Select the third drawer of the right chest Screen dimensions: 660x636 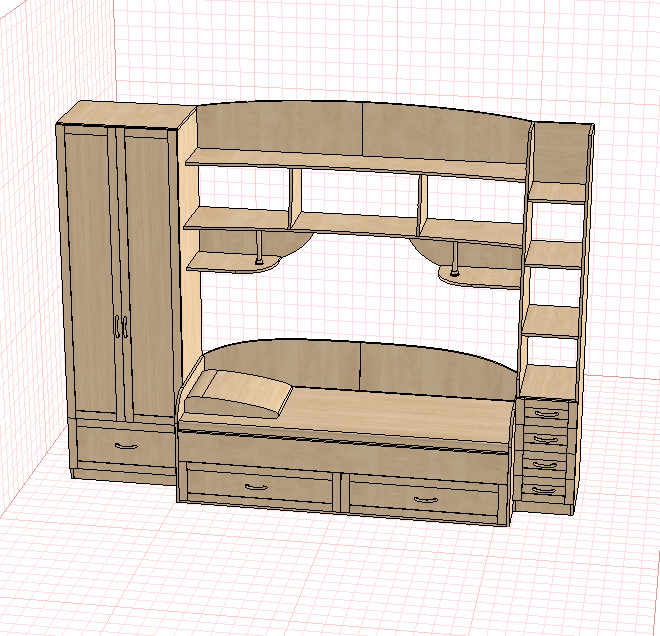[545, 465]
